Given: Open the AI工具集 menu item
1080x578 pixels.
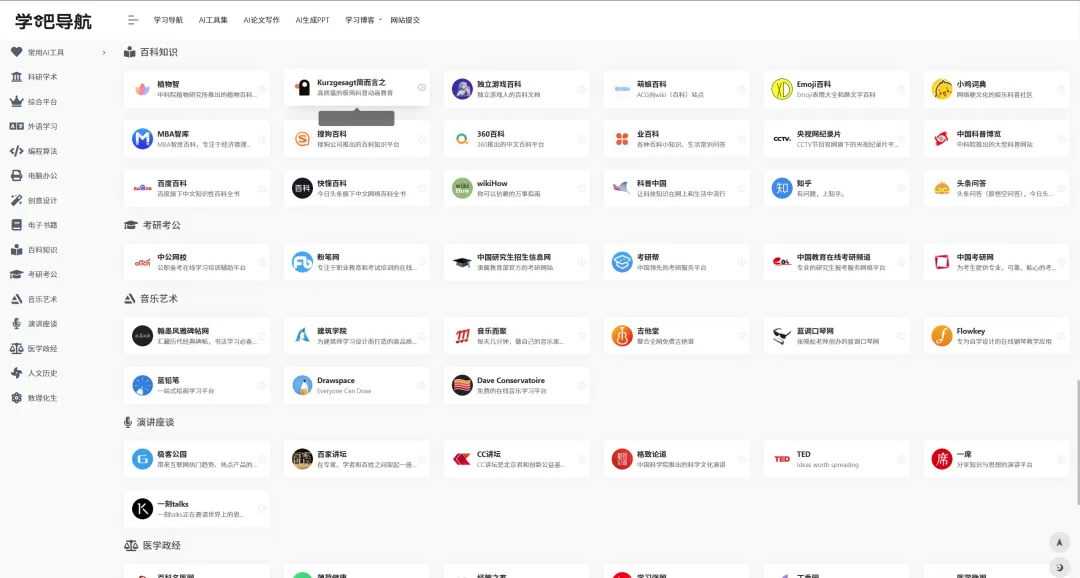Looking at the screenshot, I should [x=213, y=20].
